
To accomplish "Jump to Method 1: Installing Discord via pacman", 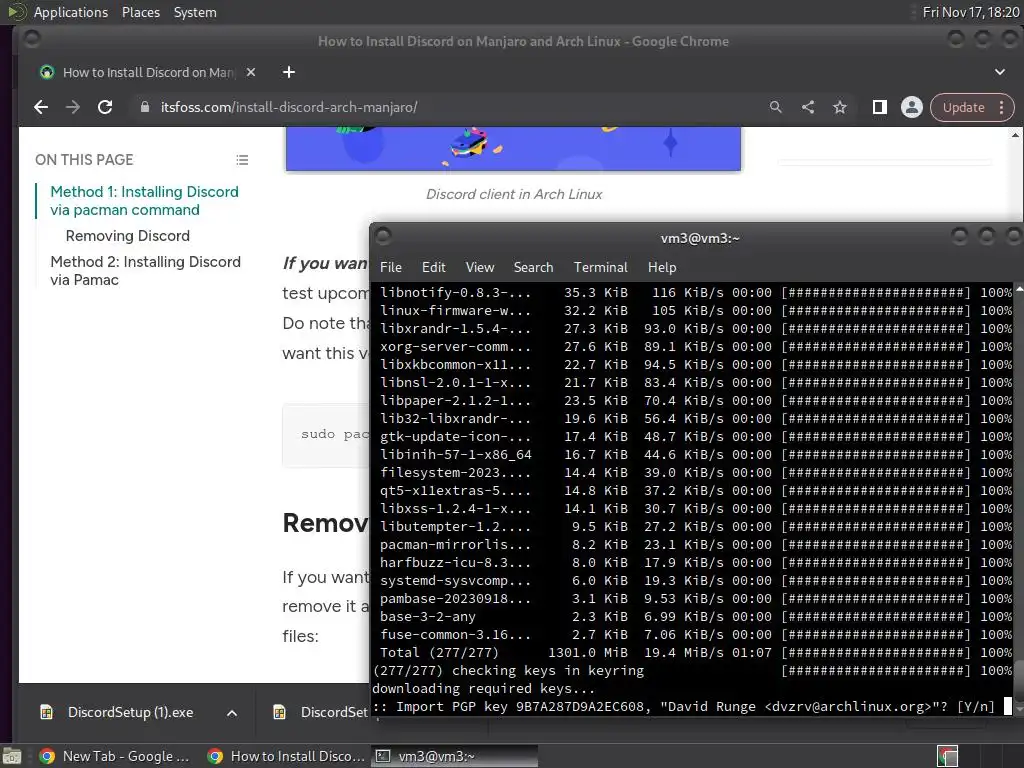I will coord(144,200).
